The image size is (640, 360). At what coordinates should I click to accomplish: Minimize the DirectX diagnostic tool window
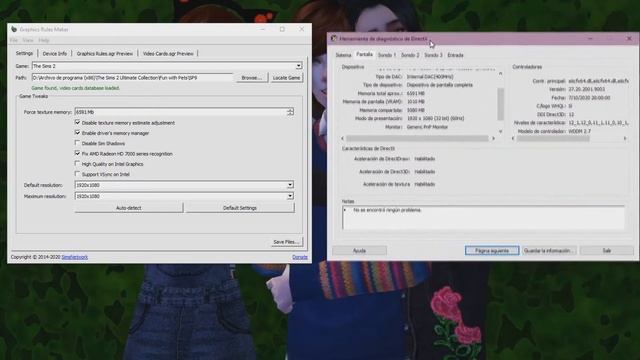(590, 38)
